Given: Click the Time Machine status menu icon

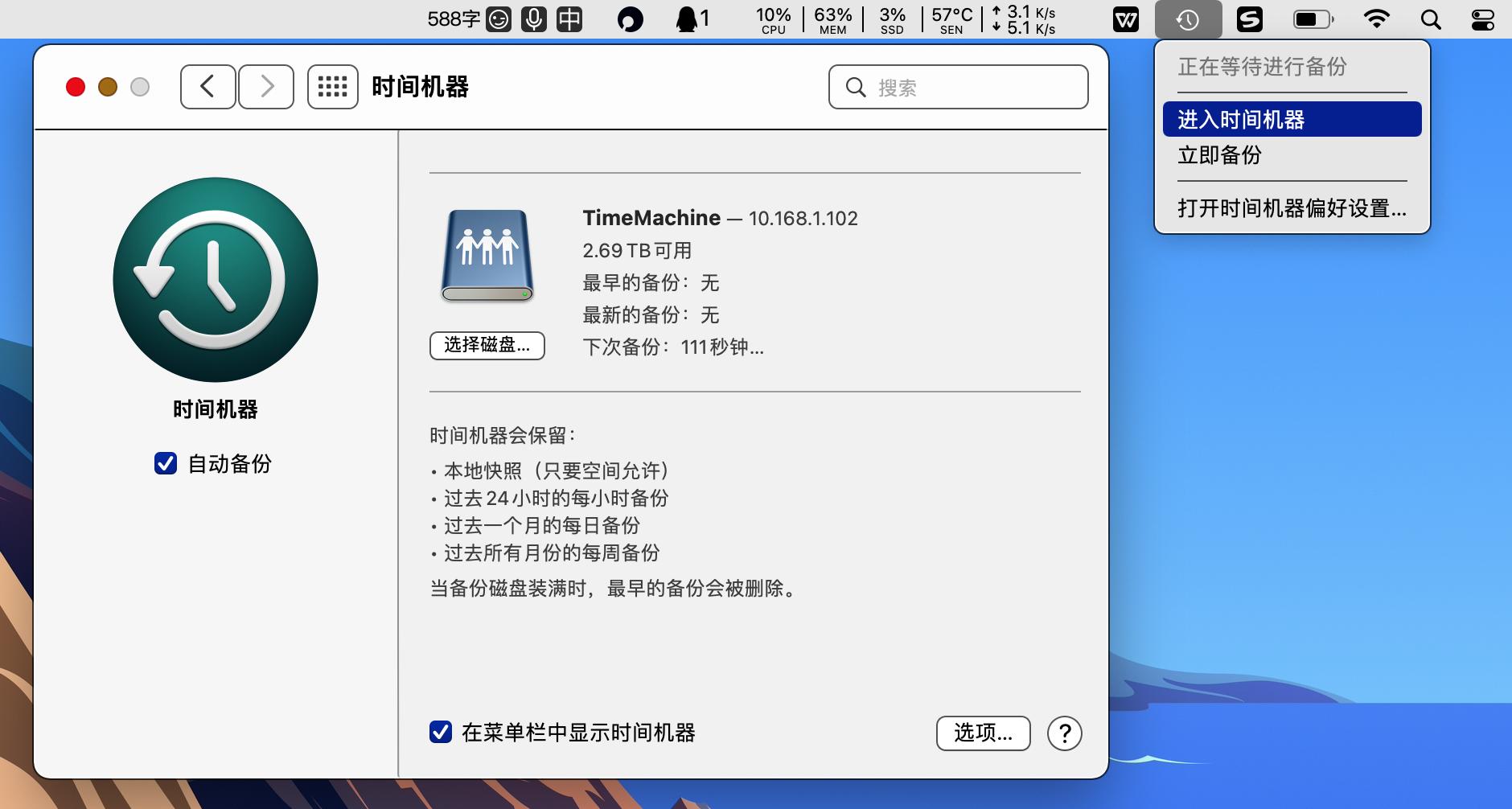Looking at the screenshot, I should point(1189,18).
